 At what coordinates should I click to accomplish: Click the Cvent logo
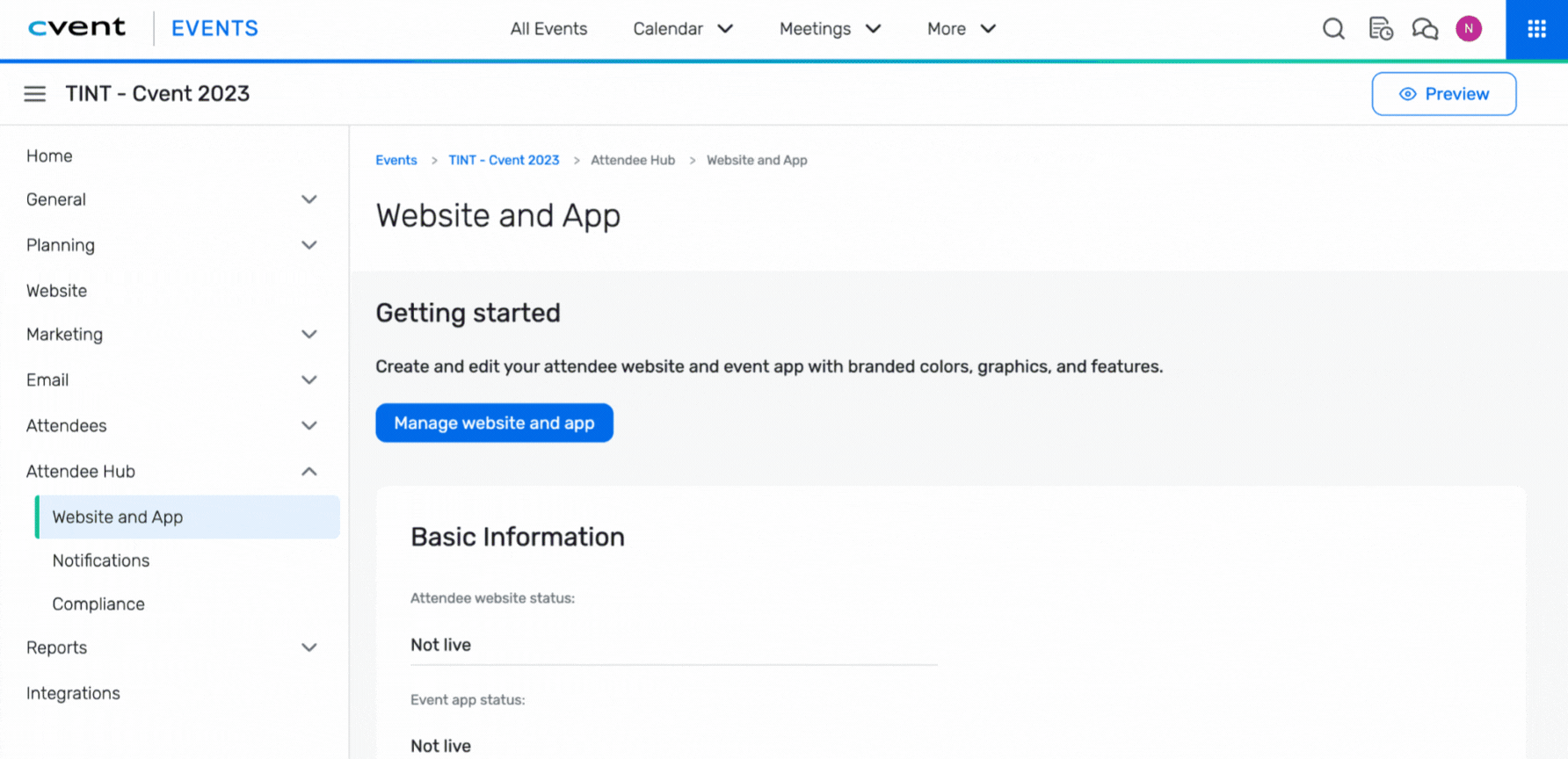tap(77, 28)
